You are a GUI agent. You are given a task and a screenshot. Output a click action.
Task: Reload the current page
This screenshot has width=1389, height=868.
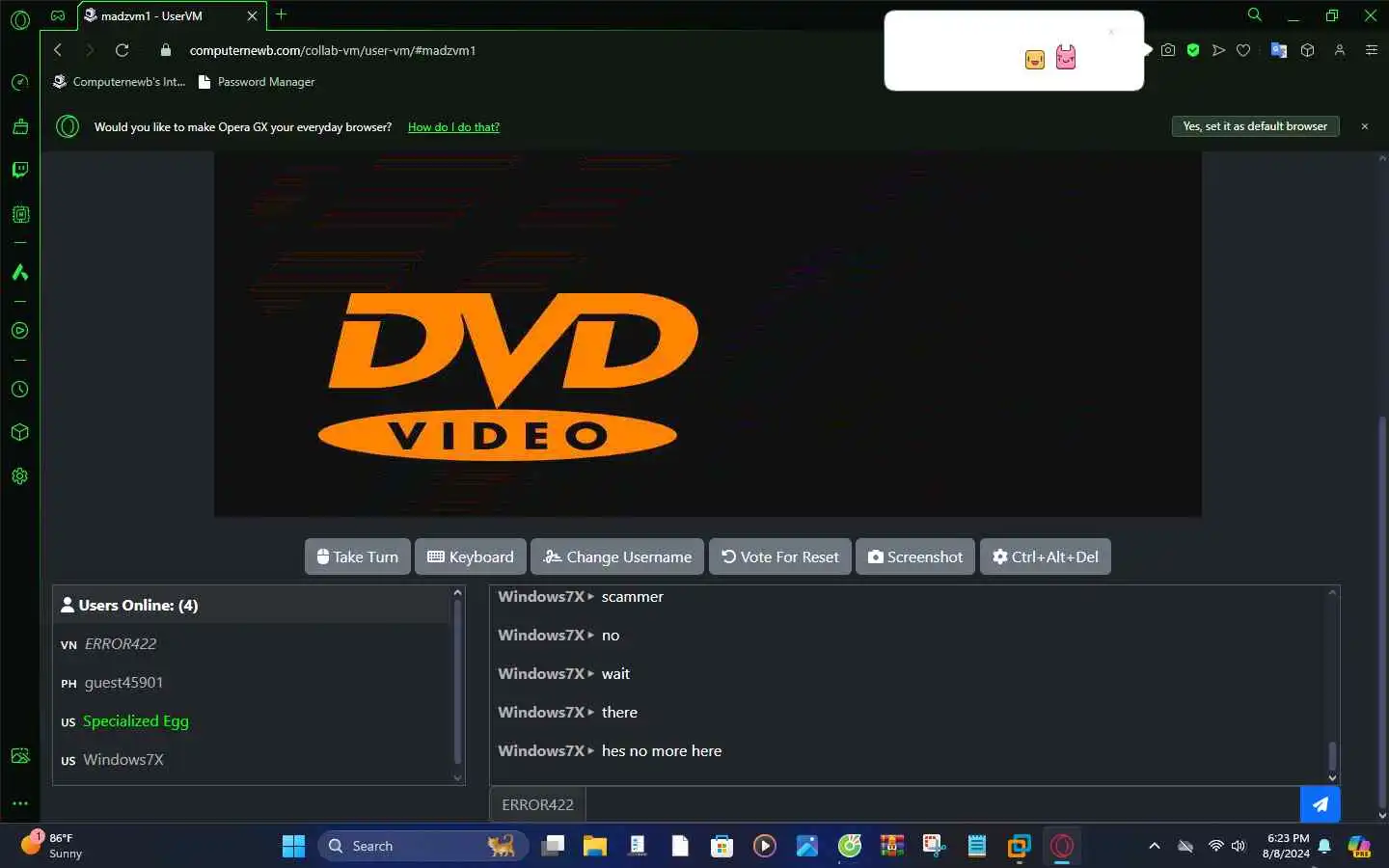click(122, 50)
